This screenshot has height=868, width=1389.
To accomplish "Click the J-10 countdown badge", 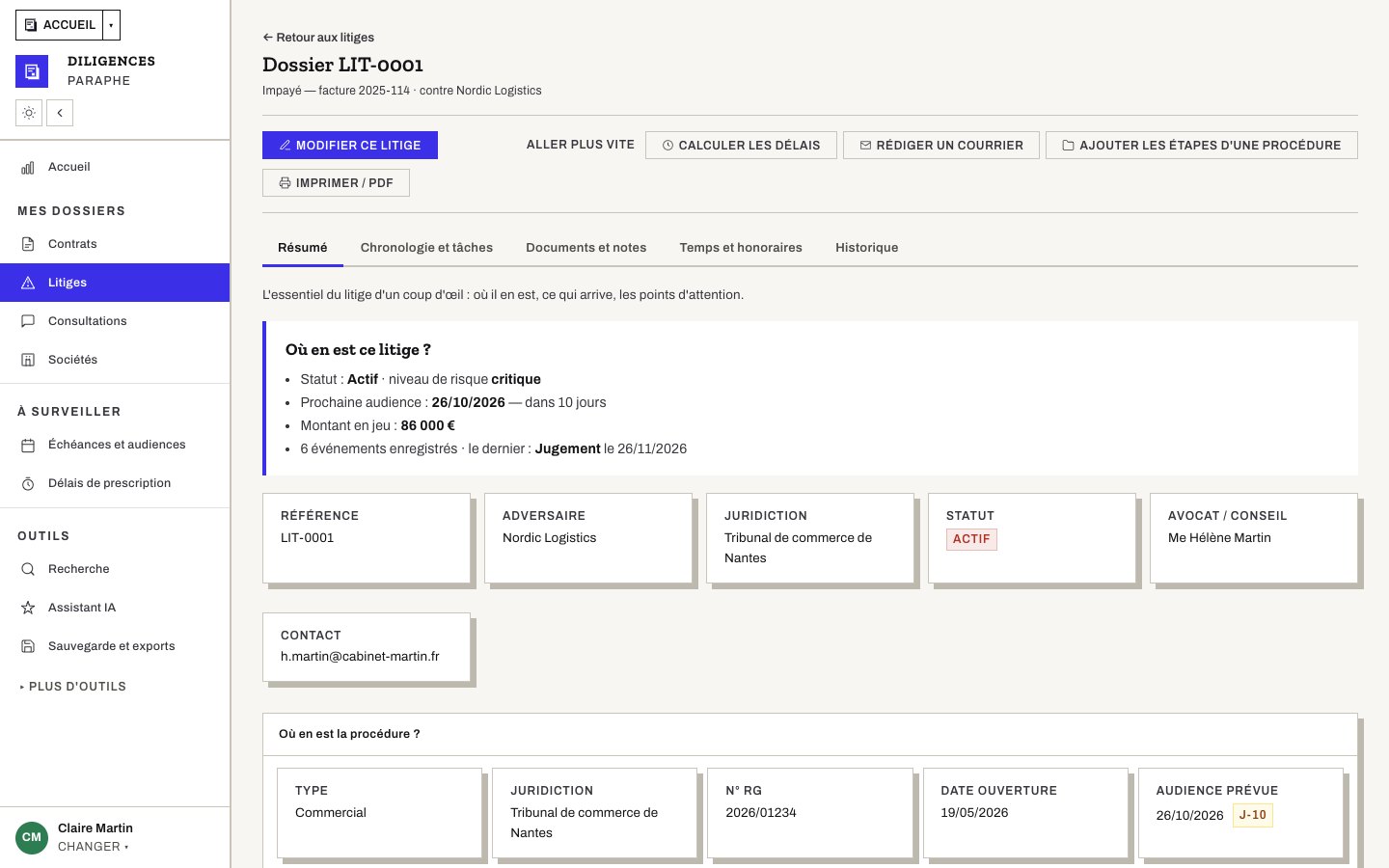I will pos(1253,815).
